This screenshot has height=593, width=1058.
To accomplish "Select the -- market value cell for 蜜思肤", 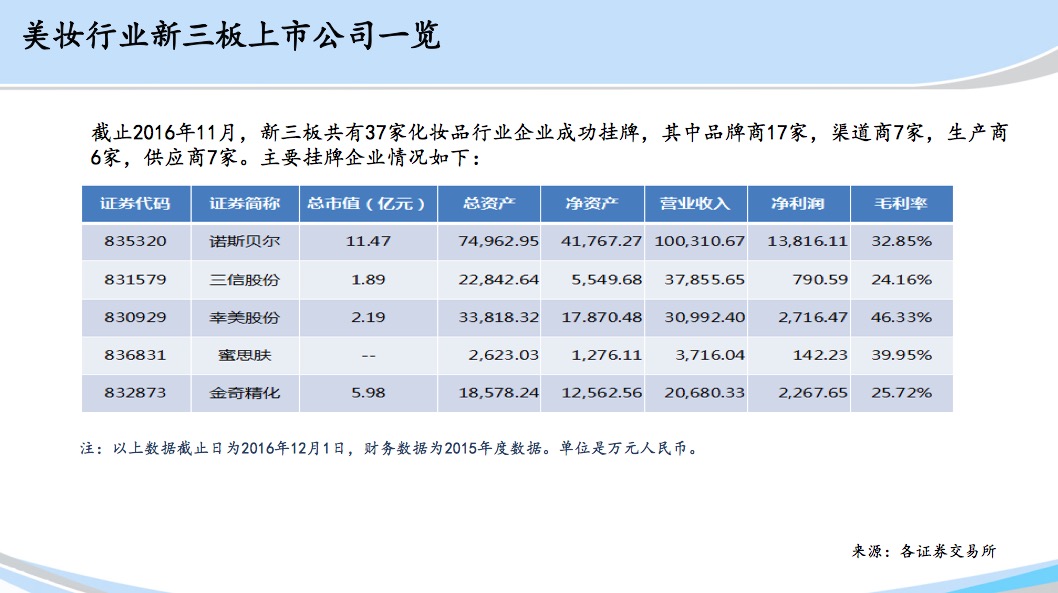I will 368,356.
